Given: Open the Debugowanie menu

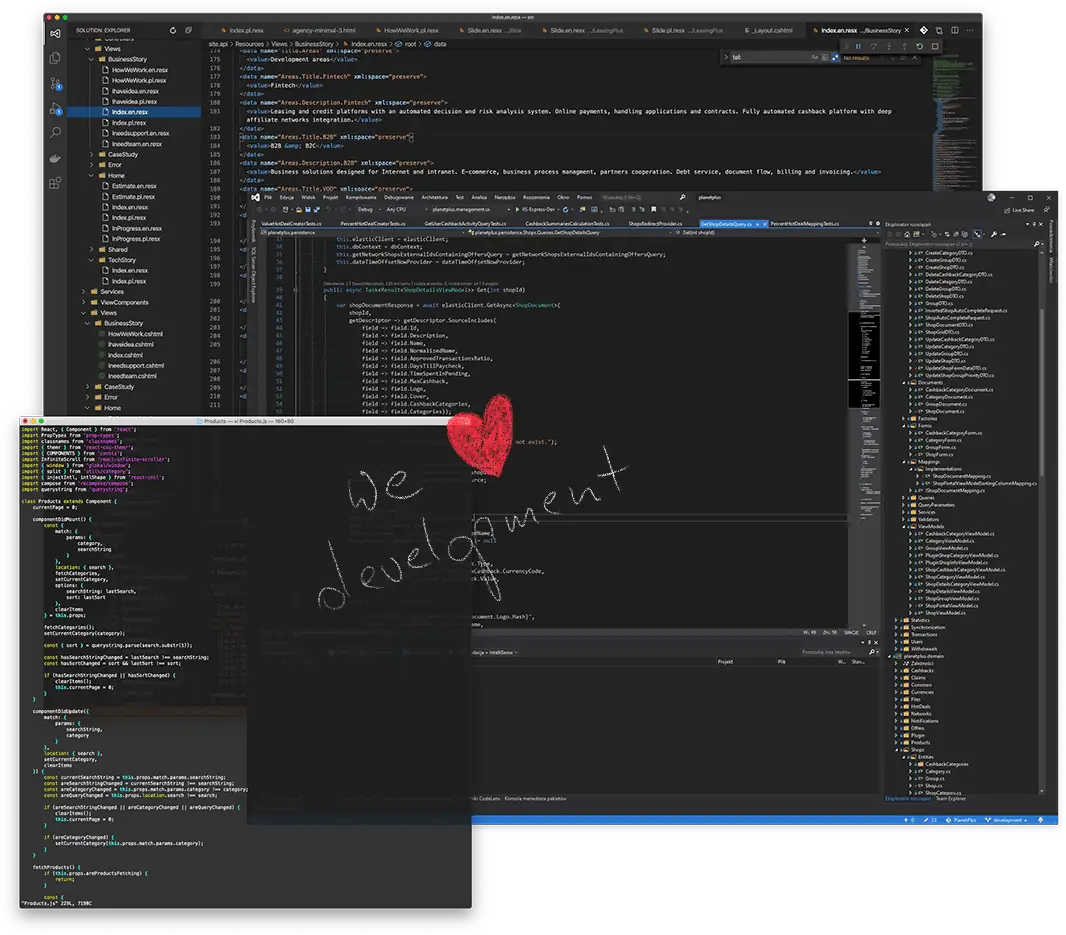Looking at the screenshot, I should coord(399,197).
